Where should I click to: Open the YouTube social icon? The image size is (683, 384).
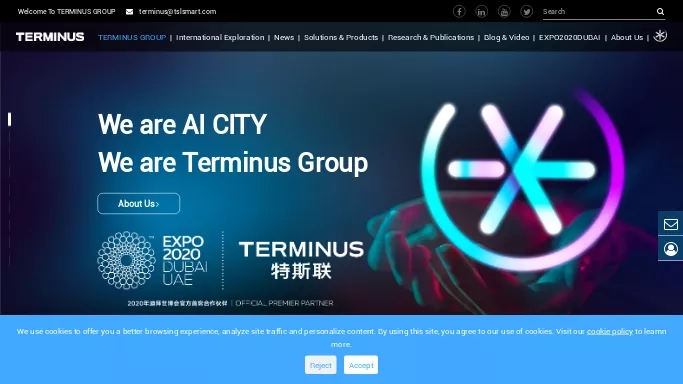pyautogui.click(x=504, y=11)
